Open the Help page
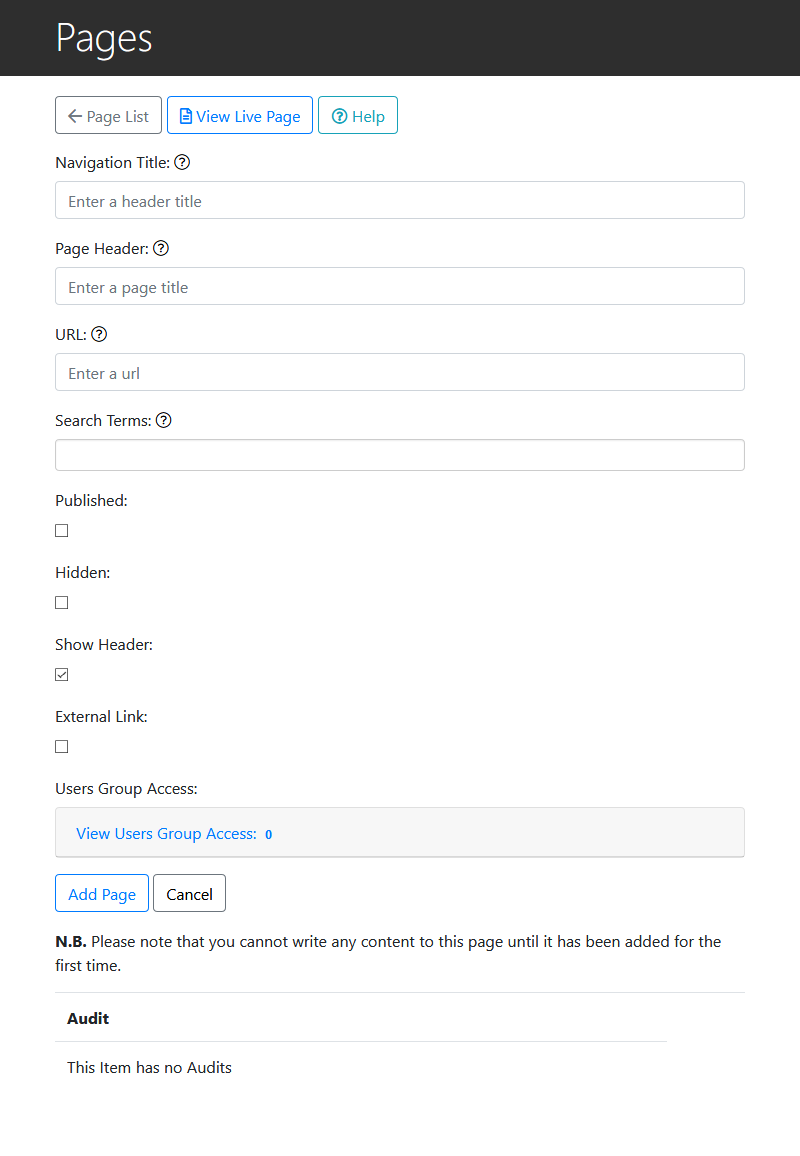This screenshot has width=800, height=1156. [x=357, y=115]
